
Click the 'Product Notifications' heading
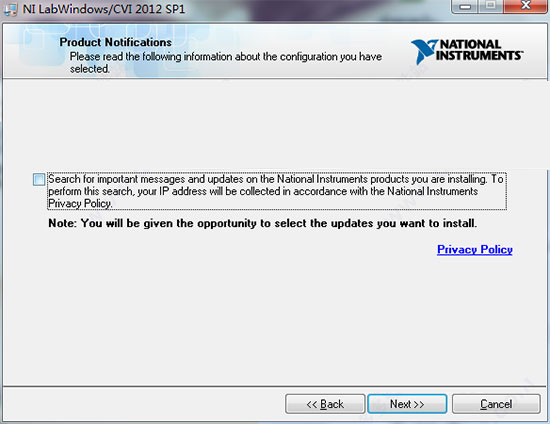pyautogui.click(x=115, y=42)
